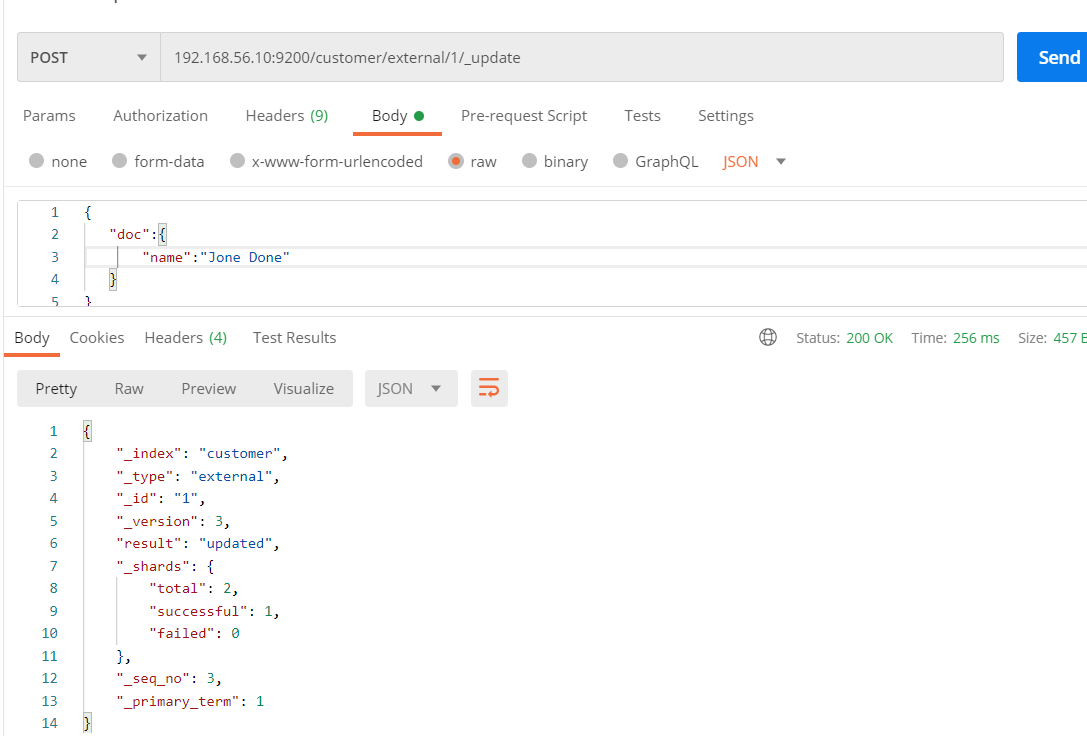Open the Params tab
The image size is (1087, 736).
[49, 116]
